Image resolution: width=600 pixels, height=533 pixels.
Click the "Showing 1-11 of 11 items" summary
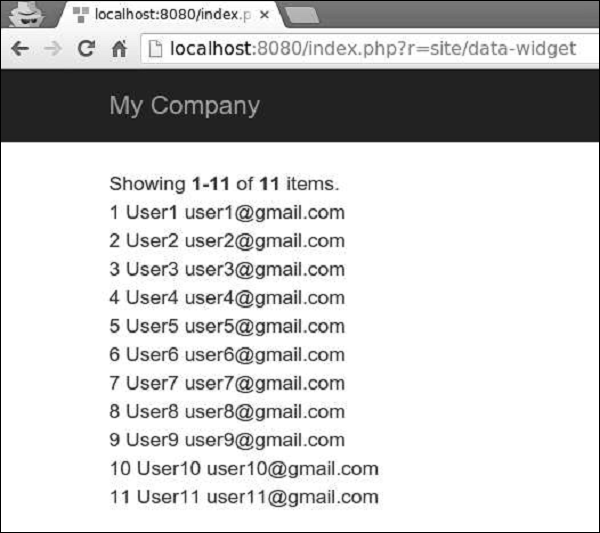tap(224, 184)
